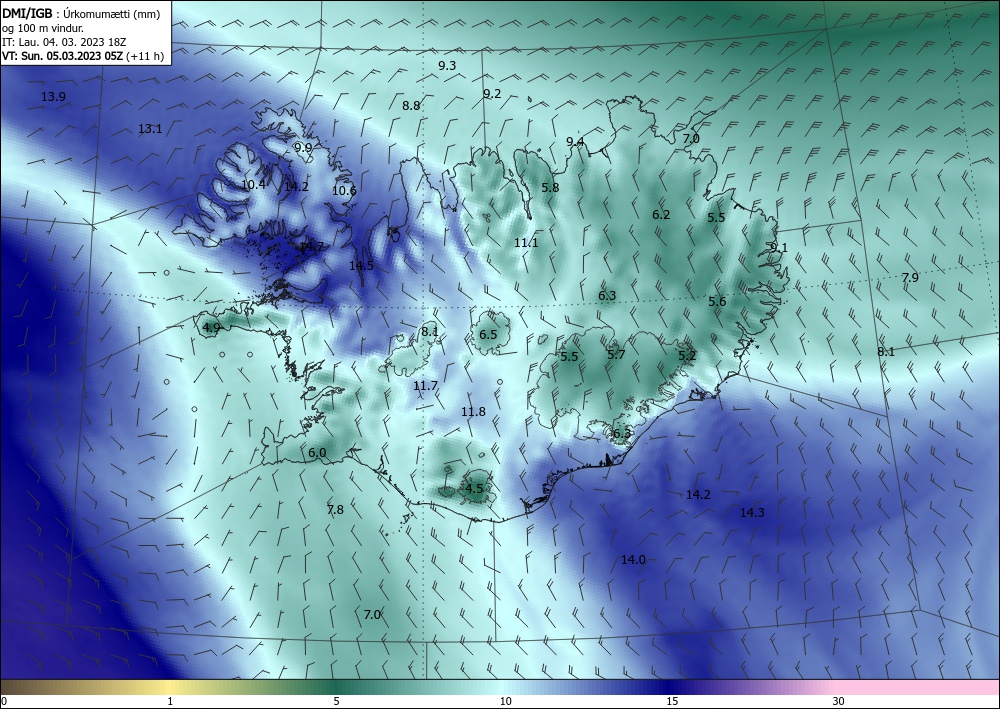This screenshot has height=709, width=1000.
Task: Select the 5.6 map value
Action: [x=717, y=302]
